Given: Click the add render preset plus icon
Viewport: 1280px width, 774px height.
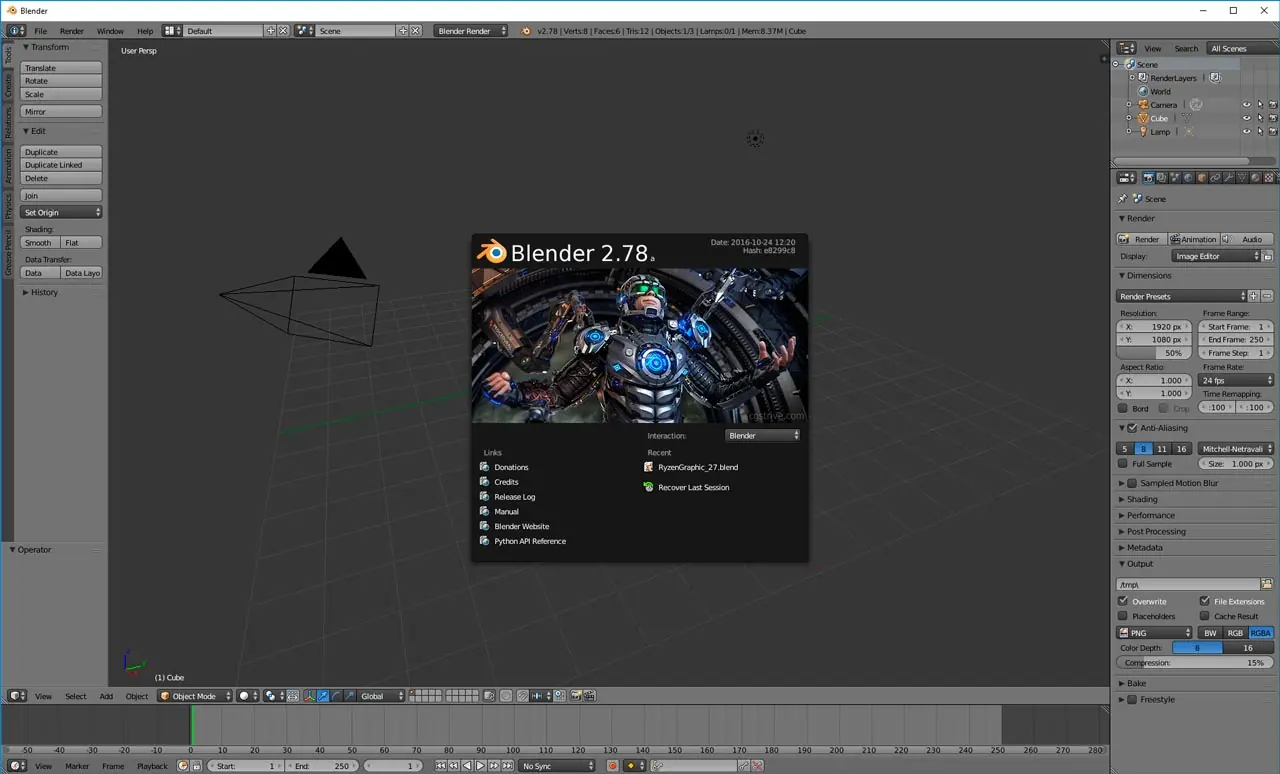Looking at the screenshot, I should pos(1254,296).
